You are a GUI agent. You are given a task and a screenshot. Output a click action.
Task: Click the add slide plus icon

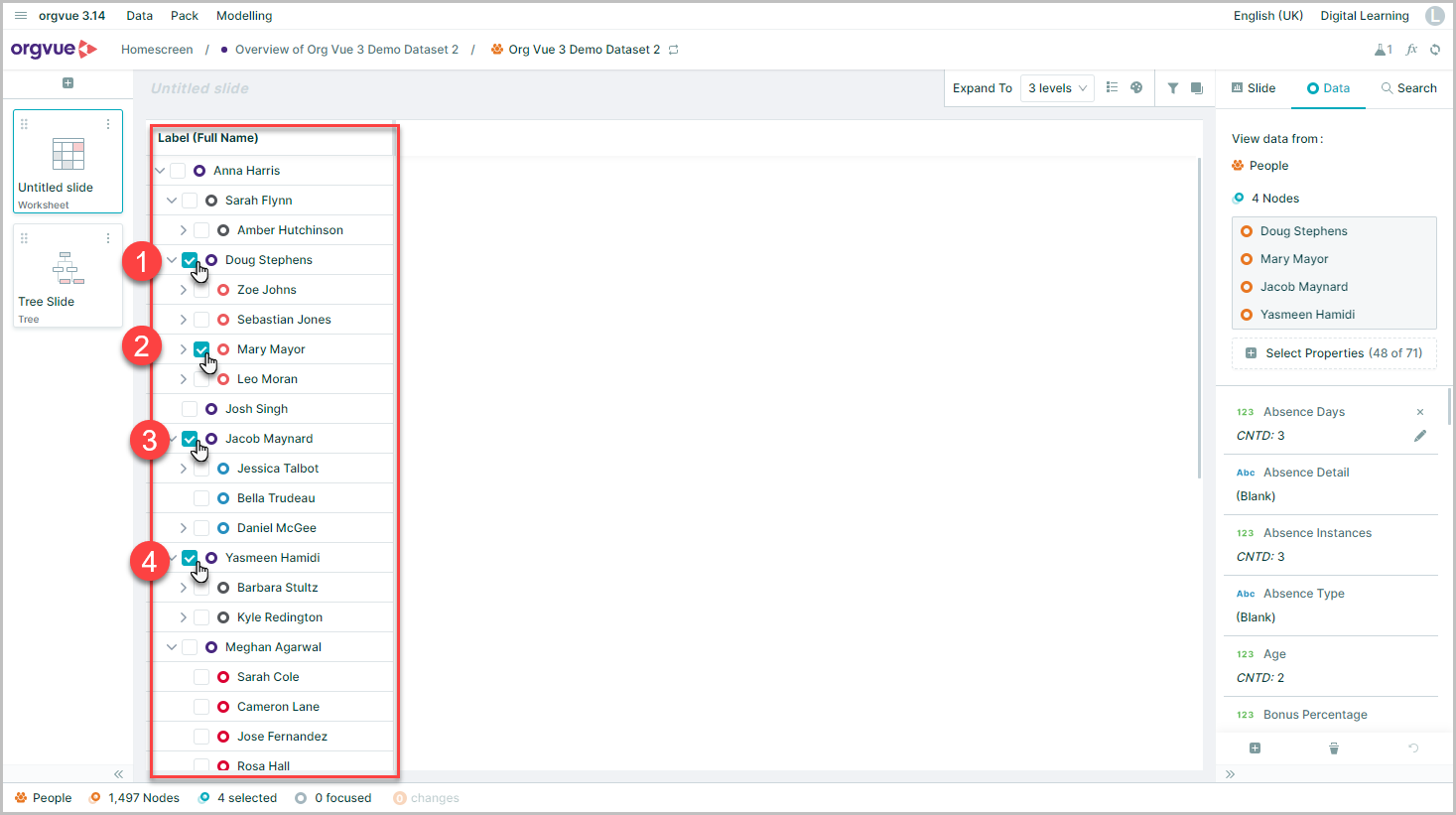click(67, 83)
